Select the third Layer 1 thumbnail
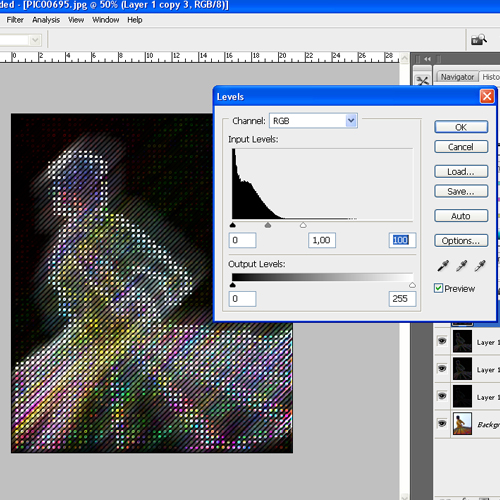Screen dimensions: 500x500 [462, 396]
